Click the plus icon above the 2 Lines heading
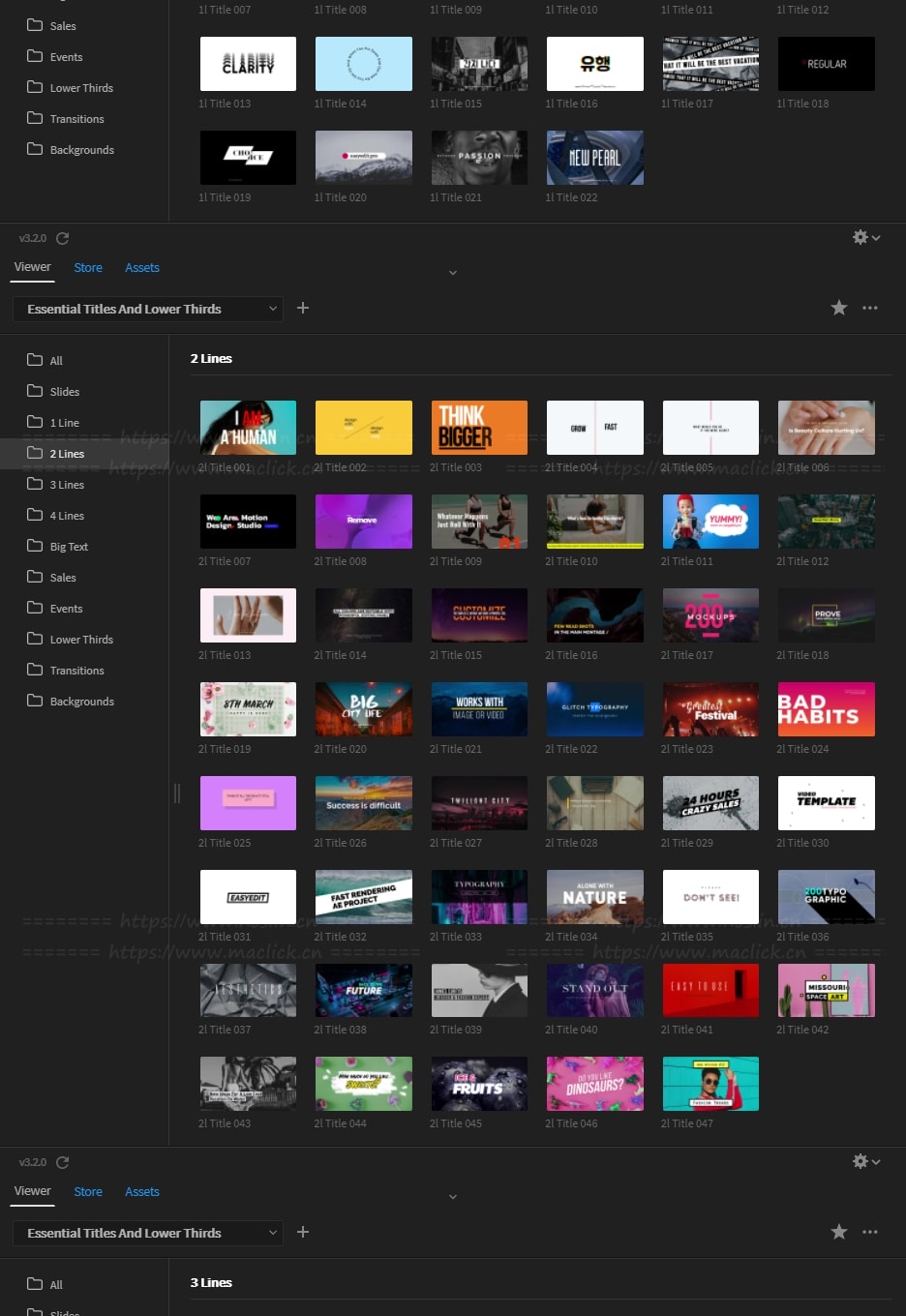This screenshot has width=906, height=1316. coord(303,308)
